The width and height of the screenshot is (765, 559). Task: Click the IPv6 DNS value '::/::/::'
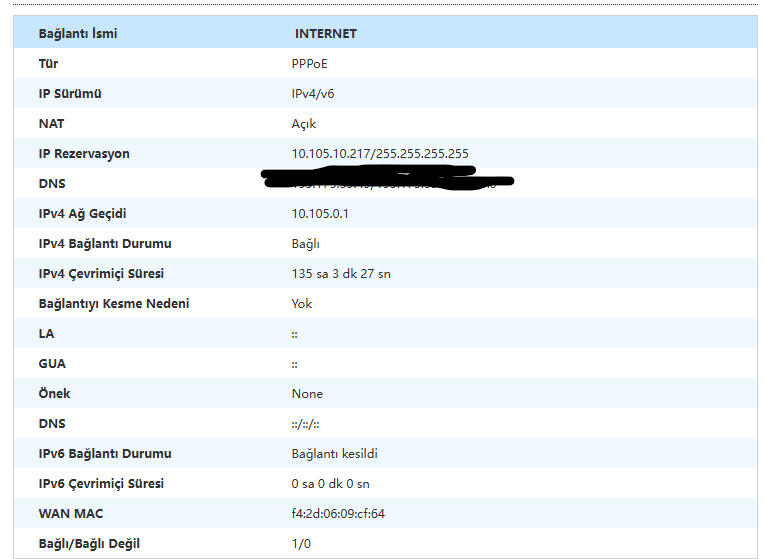(305, 424)
